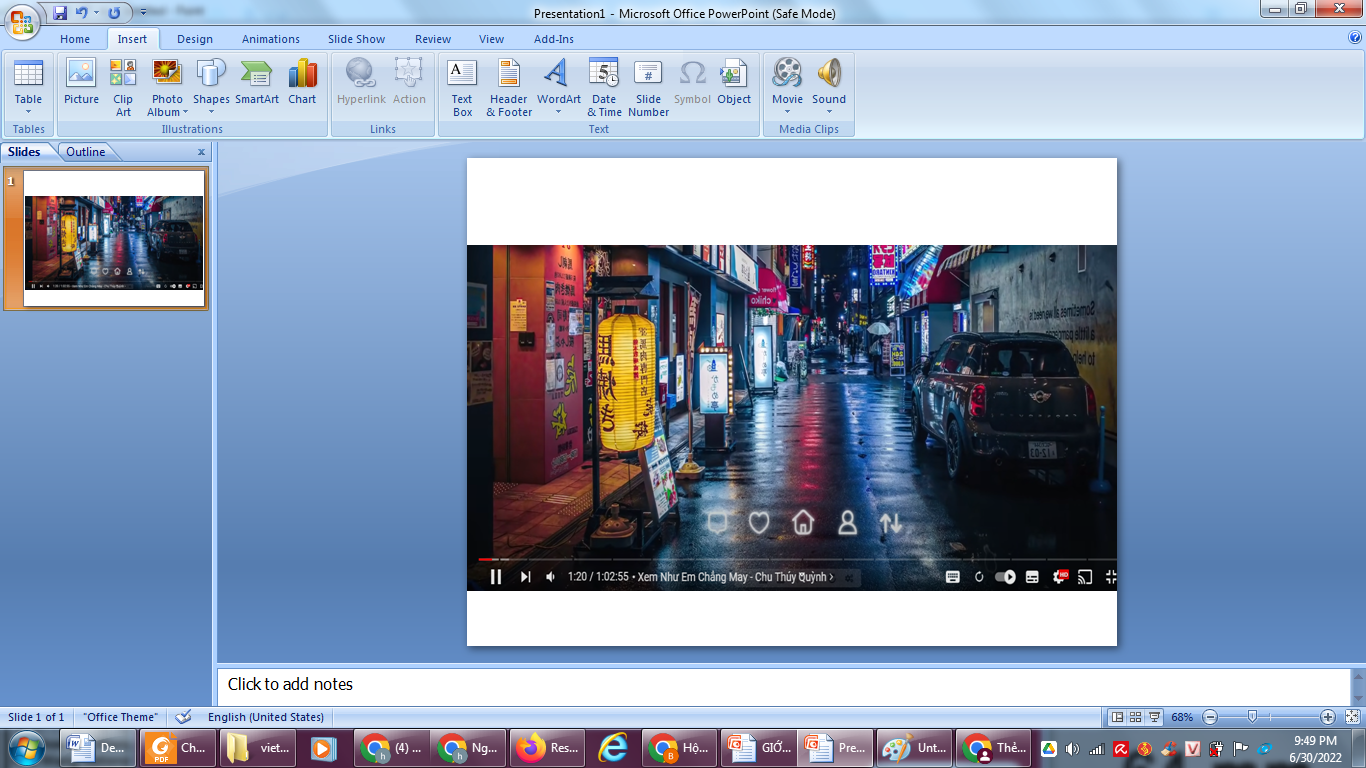The width and height of the screenshot is (1366, 768).
Task: Click the volume speaker tray icon
Action: coord(1073,748)
